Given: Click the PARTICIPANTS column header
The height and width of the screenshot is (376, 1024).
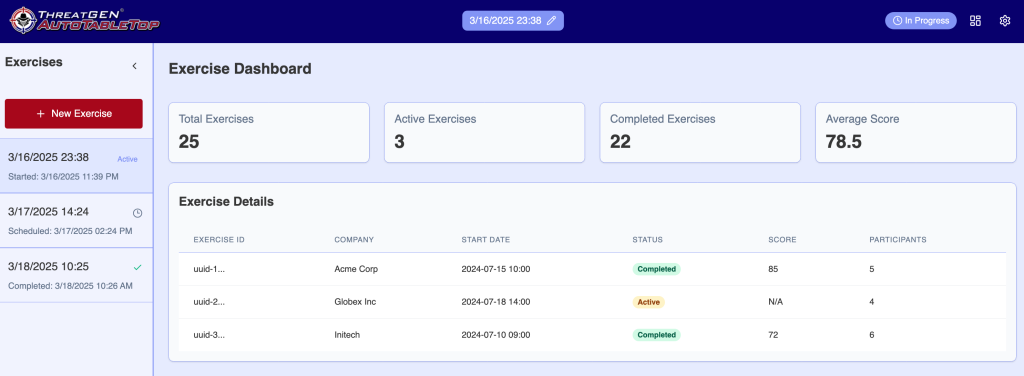Looking at the screenshot, I should (x=897, y=240).
